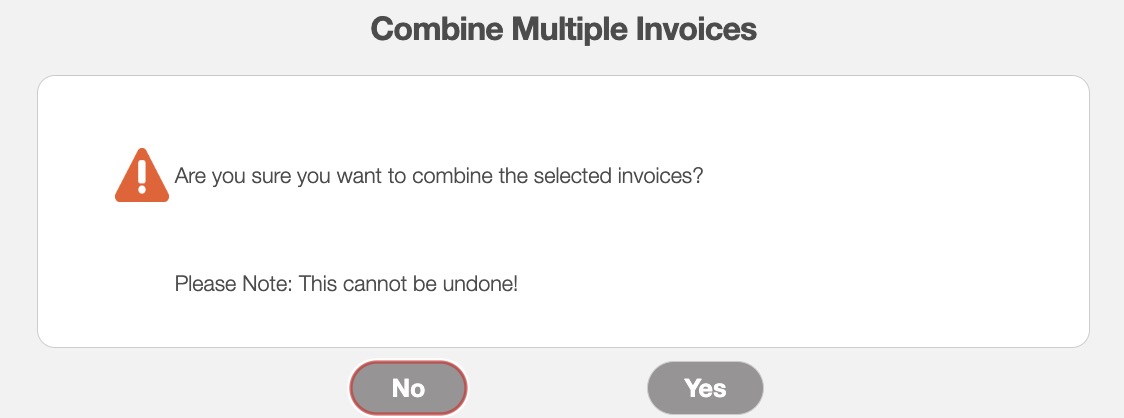Confirm combining invoices with Yes button
The image size is (1124, 418).
tap(705, 388)
